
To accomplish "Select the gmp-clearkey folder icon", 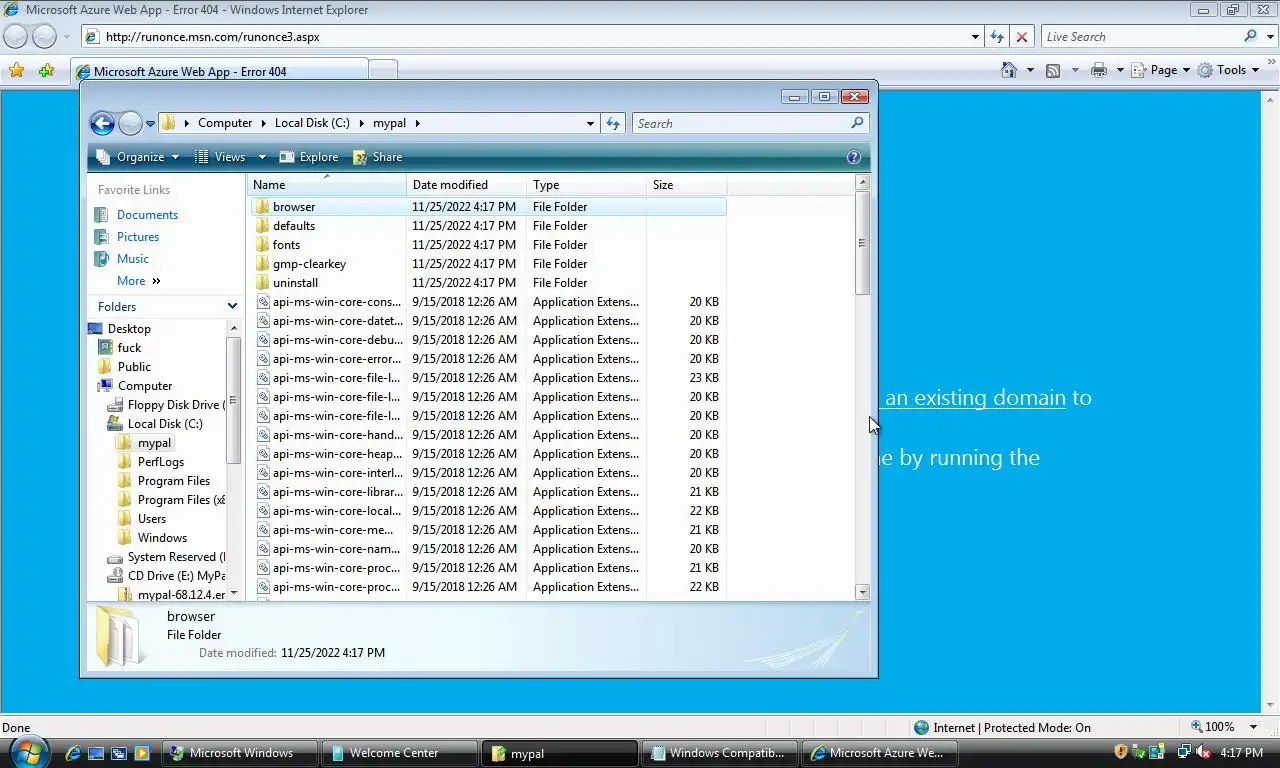I will pos(262,264).
